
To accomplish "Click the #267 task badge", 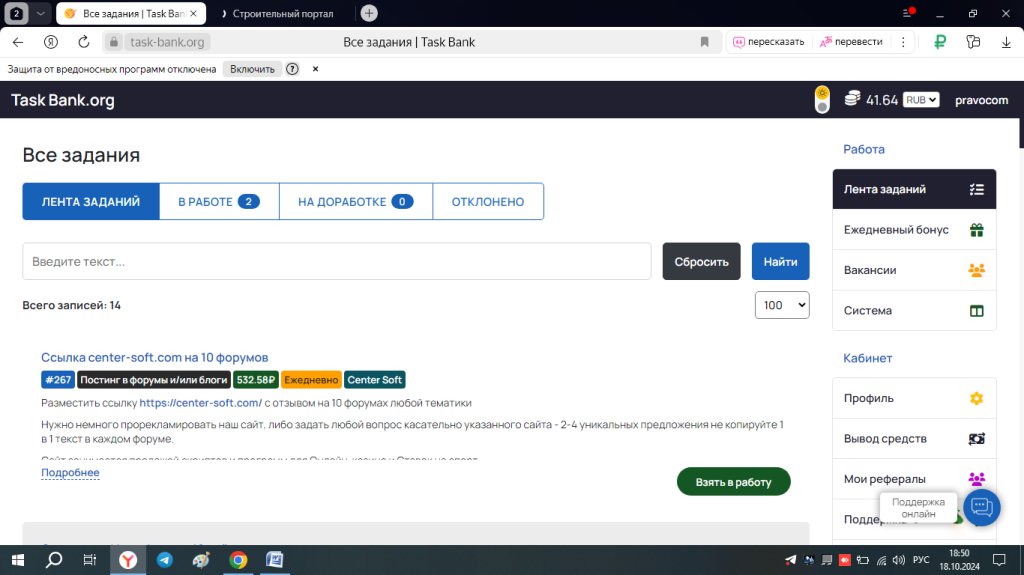I will 57,380.
